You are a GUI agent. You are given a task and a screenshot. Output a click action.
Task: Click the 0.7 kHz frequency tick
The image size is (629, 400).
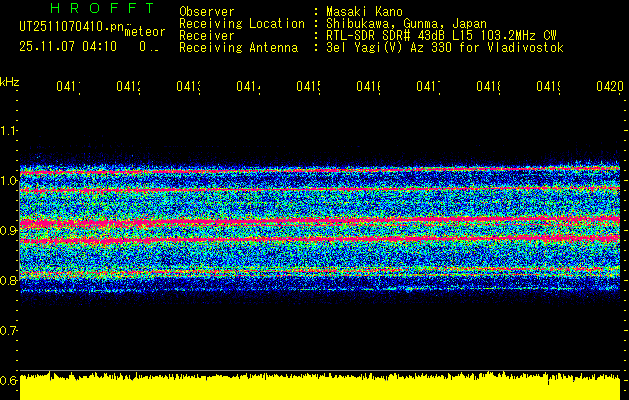(x=9, y=330)
